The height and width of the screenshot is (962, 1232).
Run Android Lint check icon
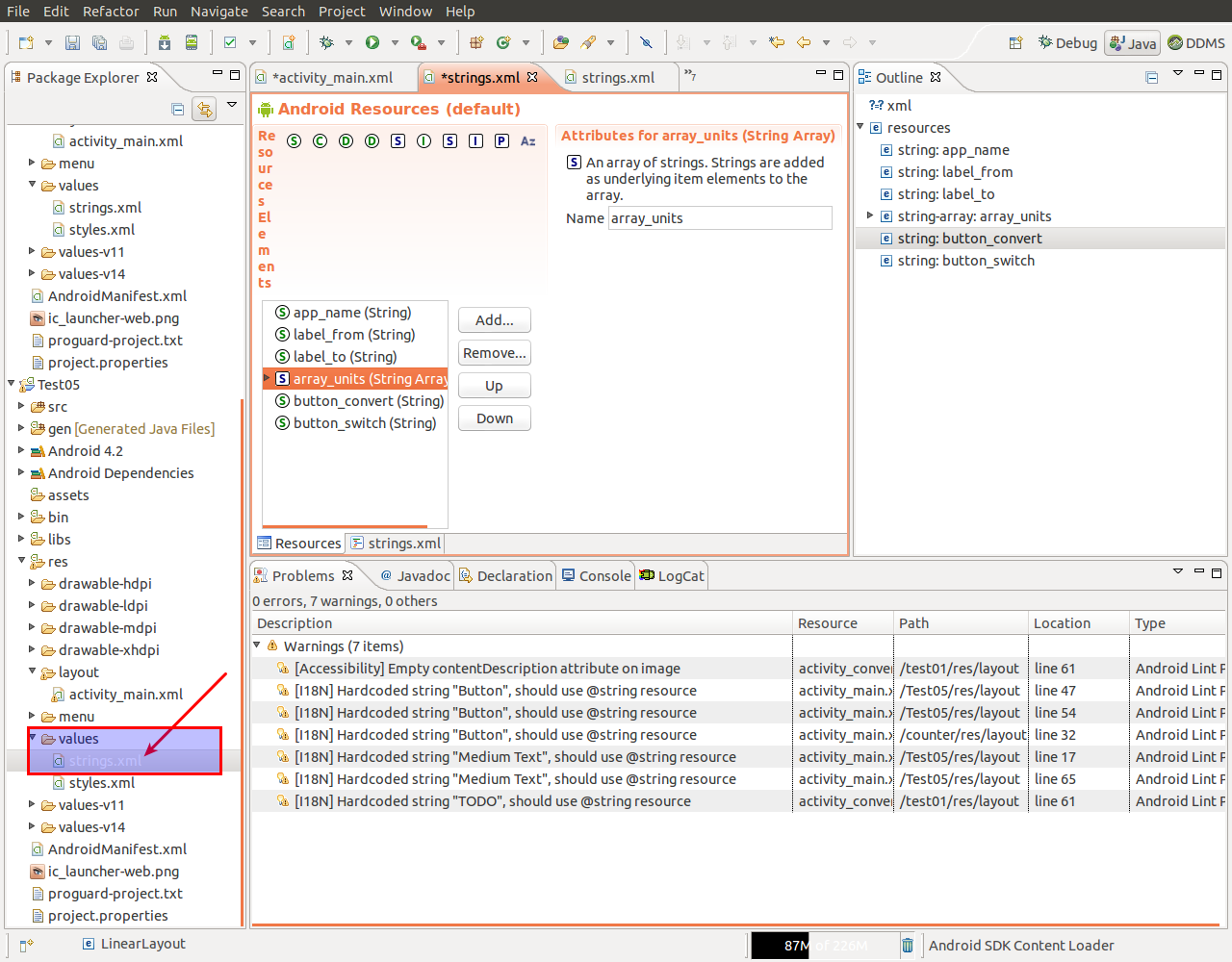point(230,42)
